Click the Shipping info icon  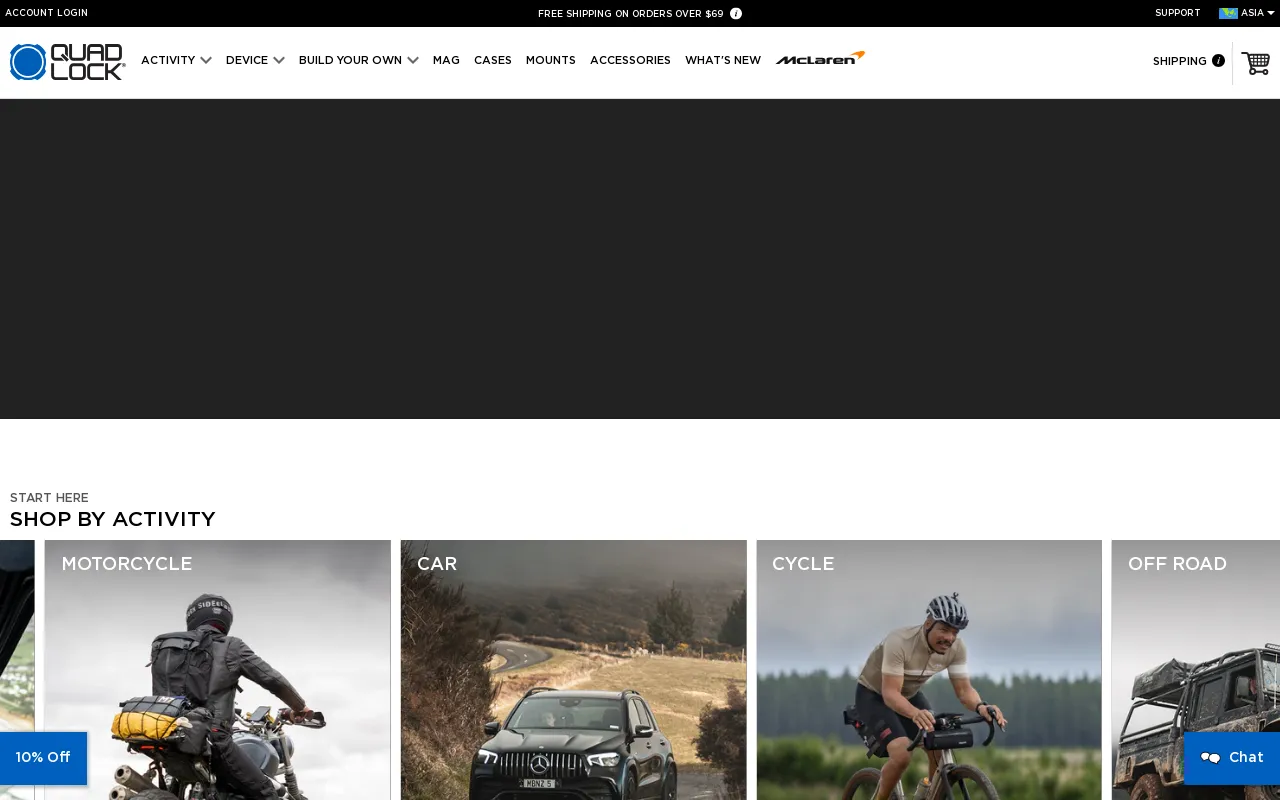1218,61
